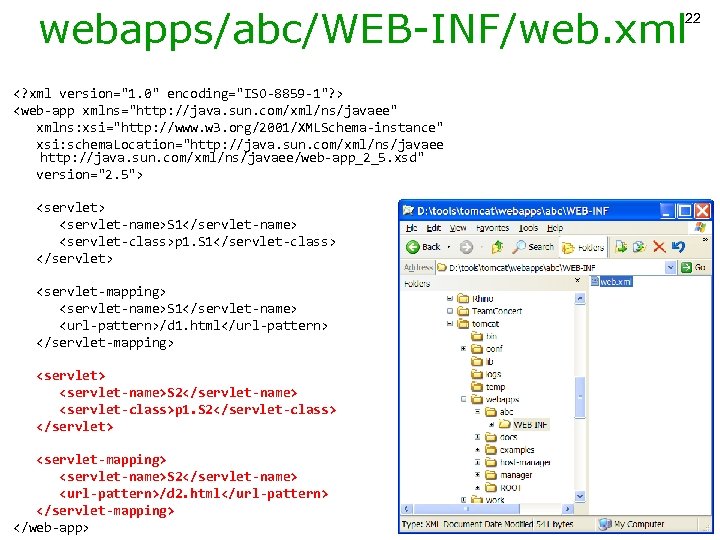Click the grey Forward arrow button
The height and width of the screenshot is (540, 720).
click(x=466, y=247)
